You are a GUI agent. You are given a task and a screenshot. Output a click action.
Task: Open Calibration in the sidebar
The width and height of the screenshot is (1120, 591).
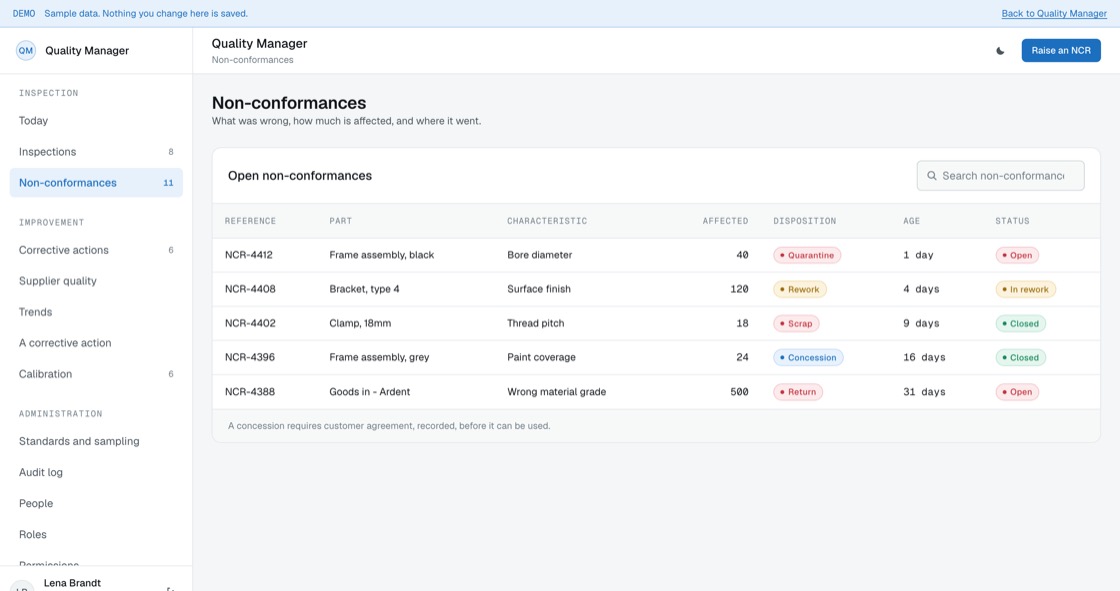click(96, 374)
